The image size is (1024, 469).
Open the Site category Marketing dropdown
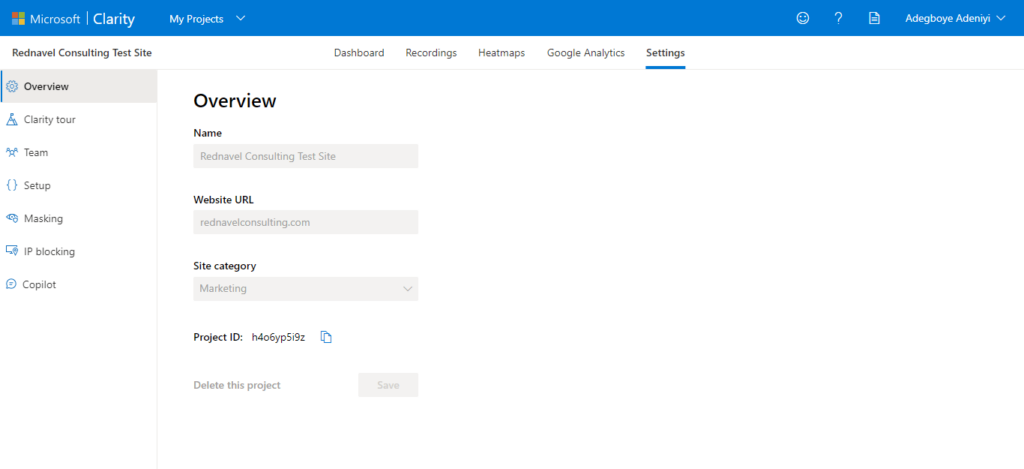click(306, 289)
